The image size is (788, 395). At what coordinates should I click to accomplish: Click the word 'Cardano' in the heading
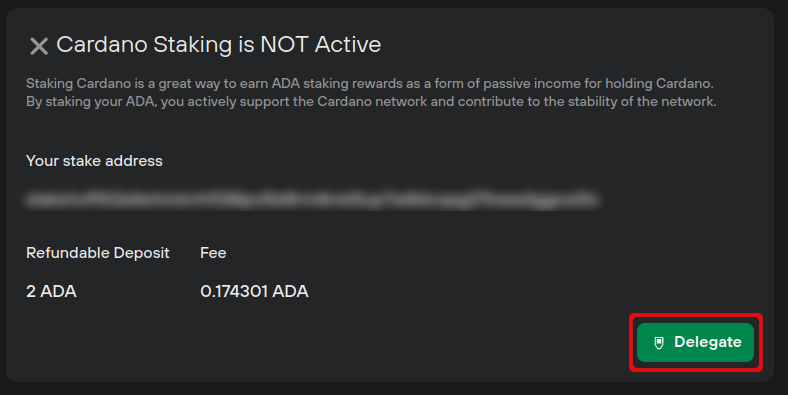click(103, 44)
